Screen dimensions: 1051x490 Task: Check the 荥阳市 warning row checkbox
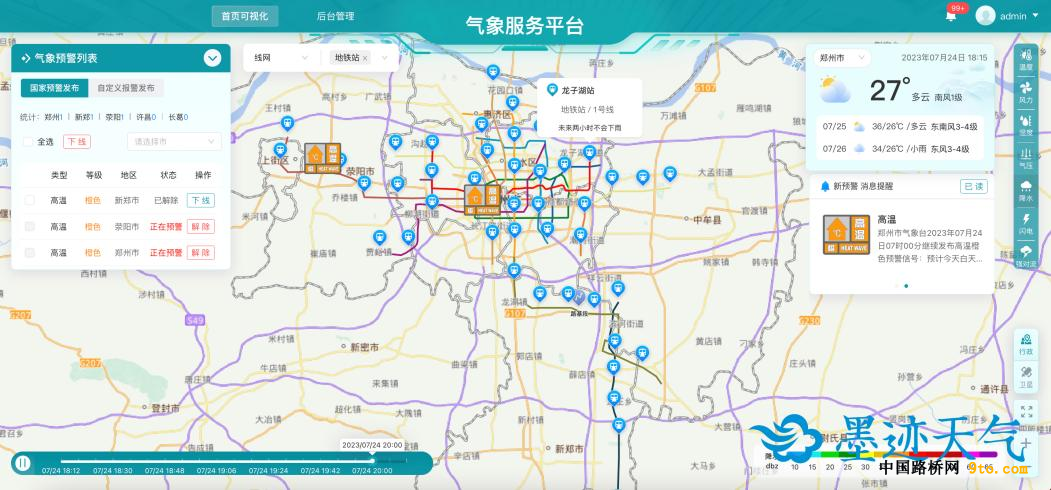29,227
